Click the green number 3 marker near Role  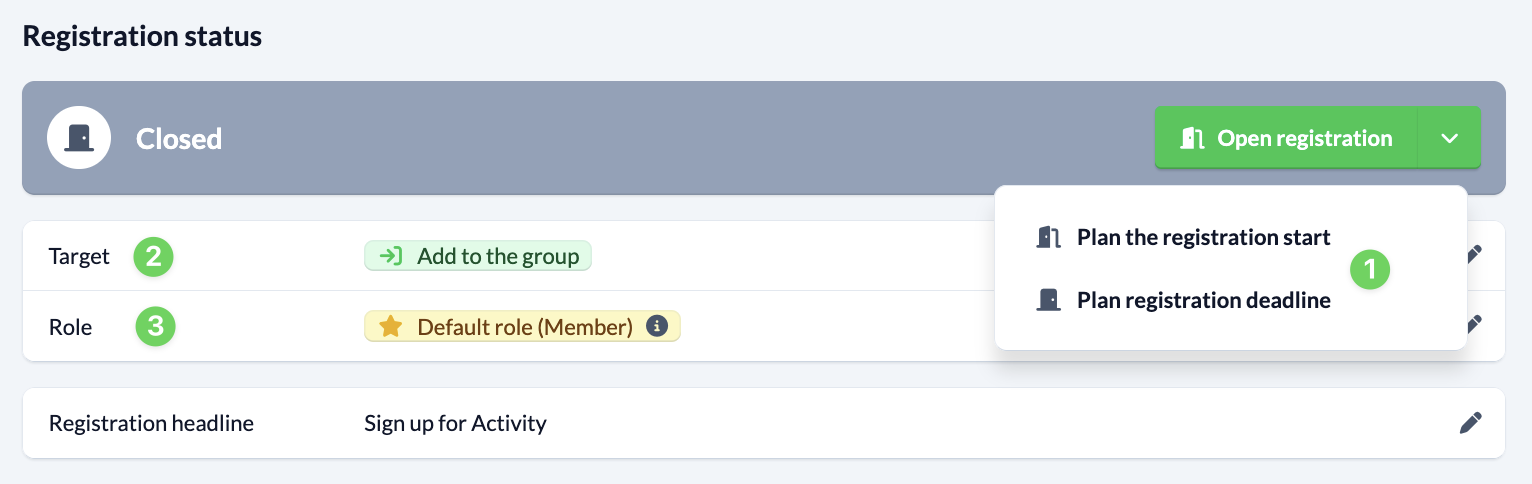point(155,326)
